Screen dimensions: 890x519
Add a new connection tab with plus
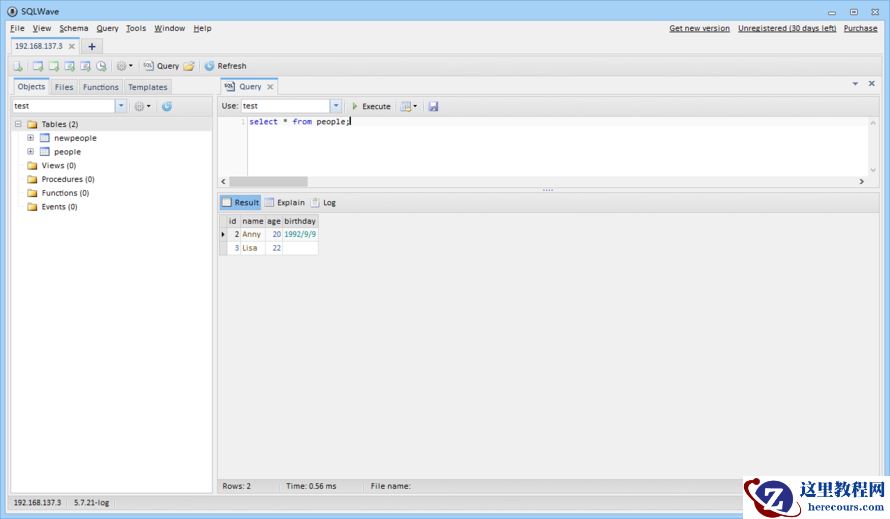[92, 46]
